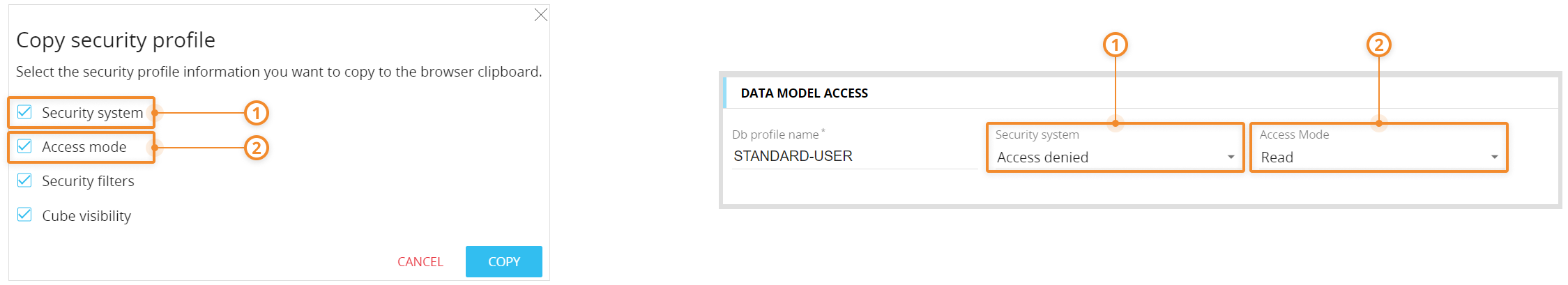Click the clipboard instruction text in dialog
Screen dimensions: 1568x285
279,72
